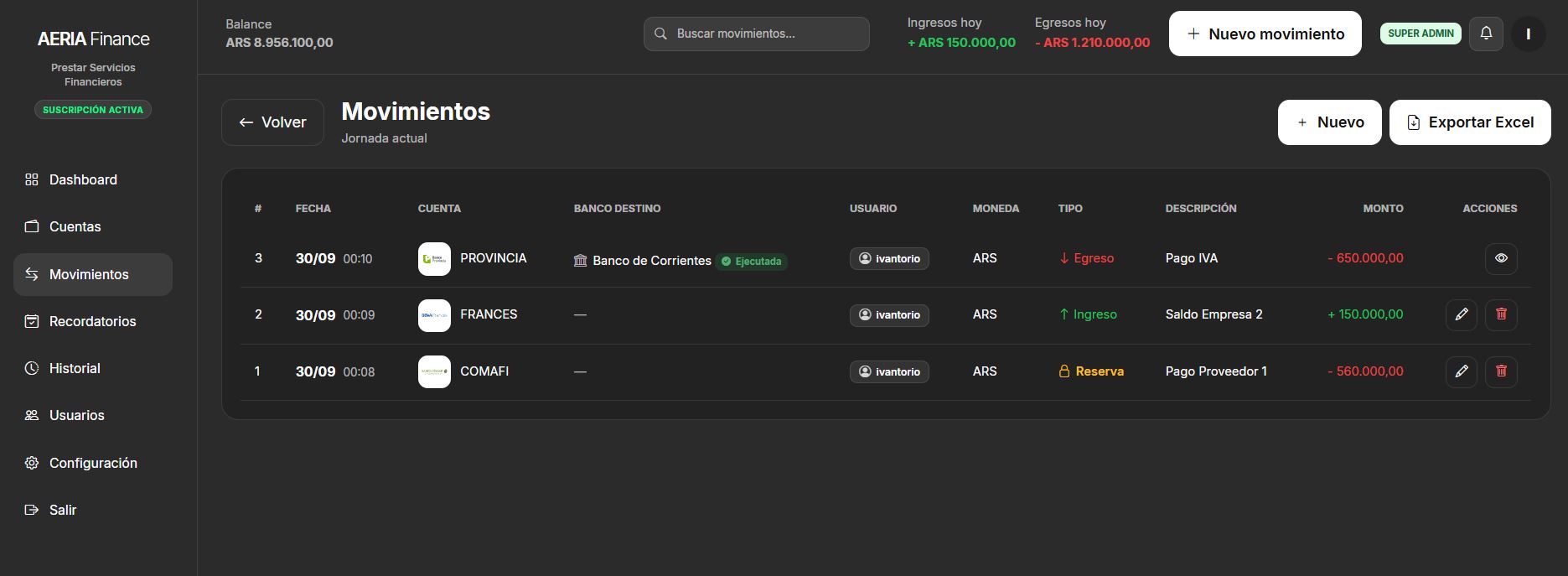Click the 00:10 timestamp date cell
1568x576 pixels.
(x=334, y=258)
